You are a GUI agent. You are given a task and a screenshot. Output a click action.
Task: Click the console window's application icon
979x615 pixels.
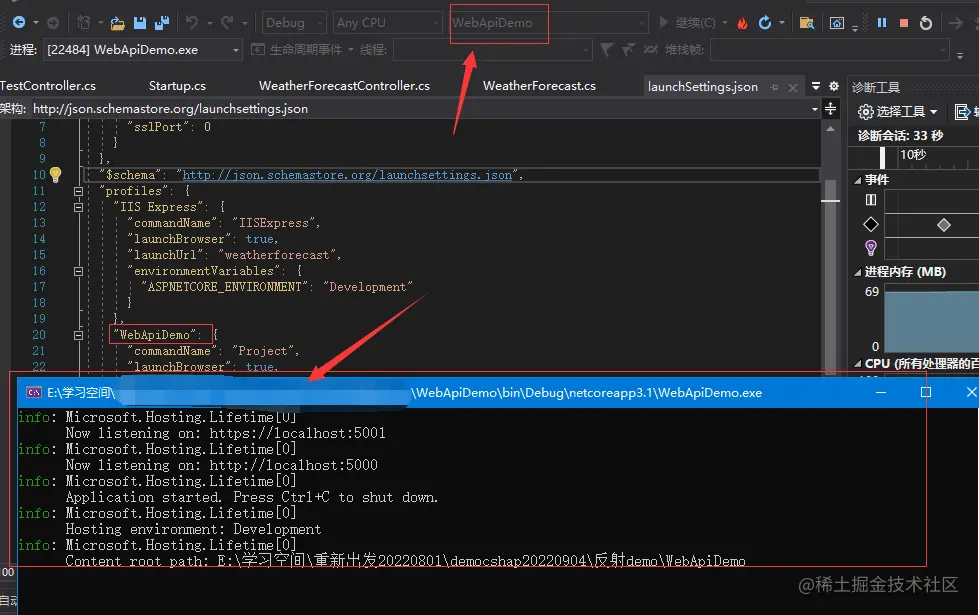pyautogui.click(x=34, y=392)
